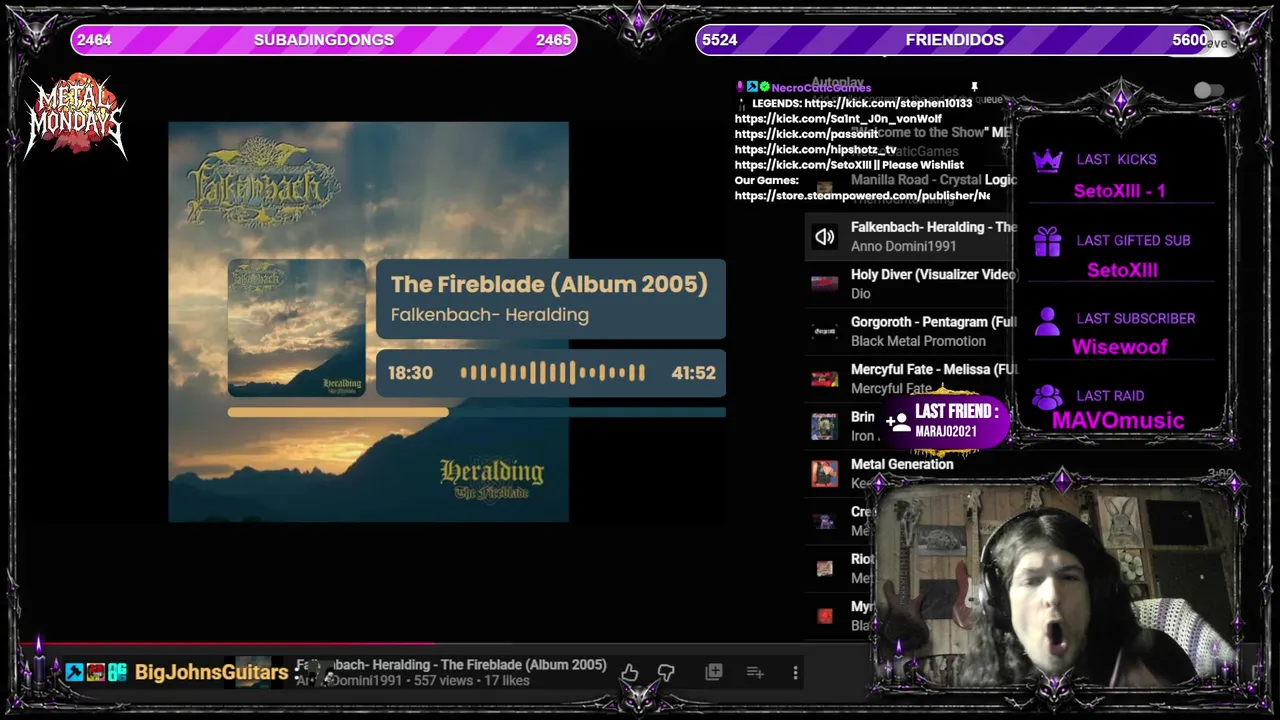Click the green verified badge beside NecroCaticGames

point(764,87)
